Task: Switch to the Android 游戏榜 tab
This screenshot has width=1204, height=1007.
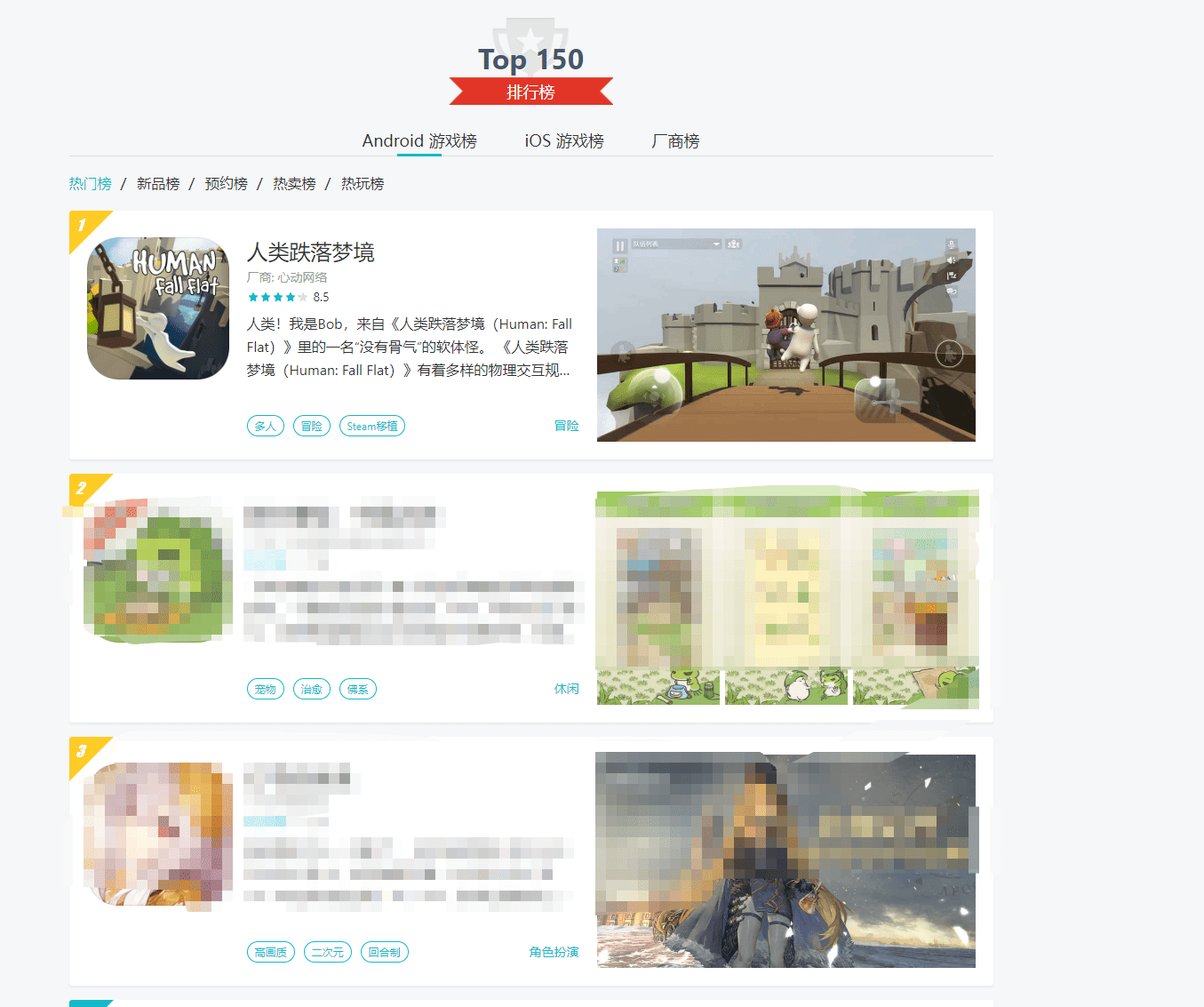Action: tap(419, 141)
